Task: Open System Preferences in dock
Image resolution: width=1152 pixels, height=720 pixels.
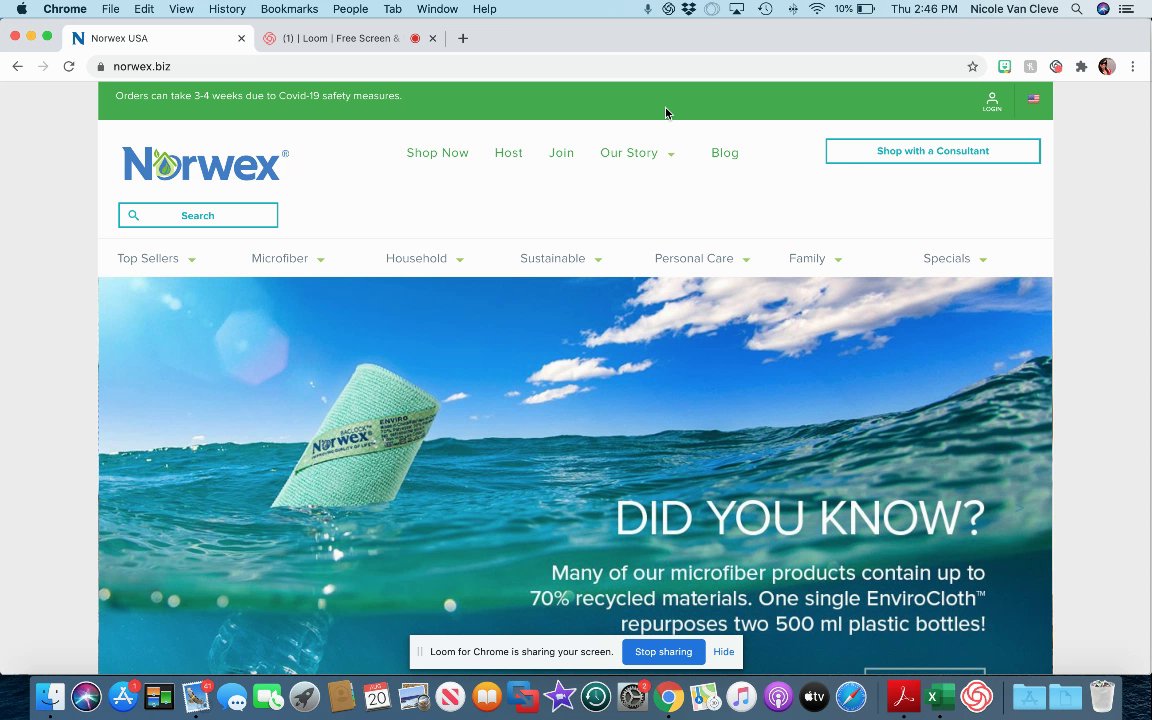Action: [632, 696]
